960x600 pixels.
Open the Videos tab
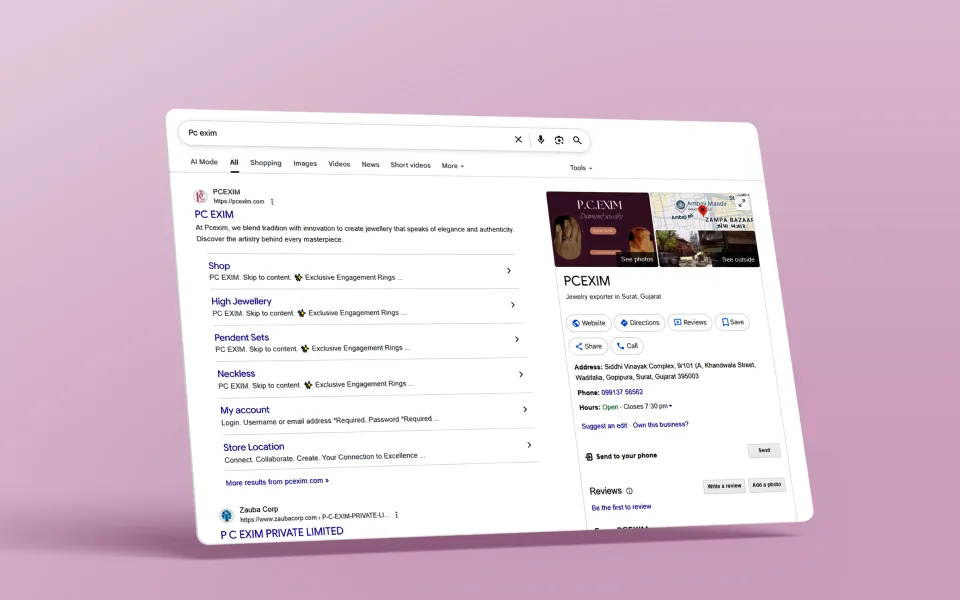[x=339, y=164]
